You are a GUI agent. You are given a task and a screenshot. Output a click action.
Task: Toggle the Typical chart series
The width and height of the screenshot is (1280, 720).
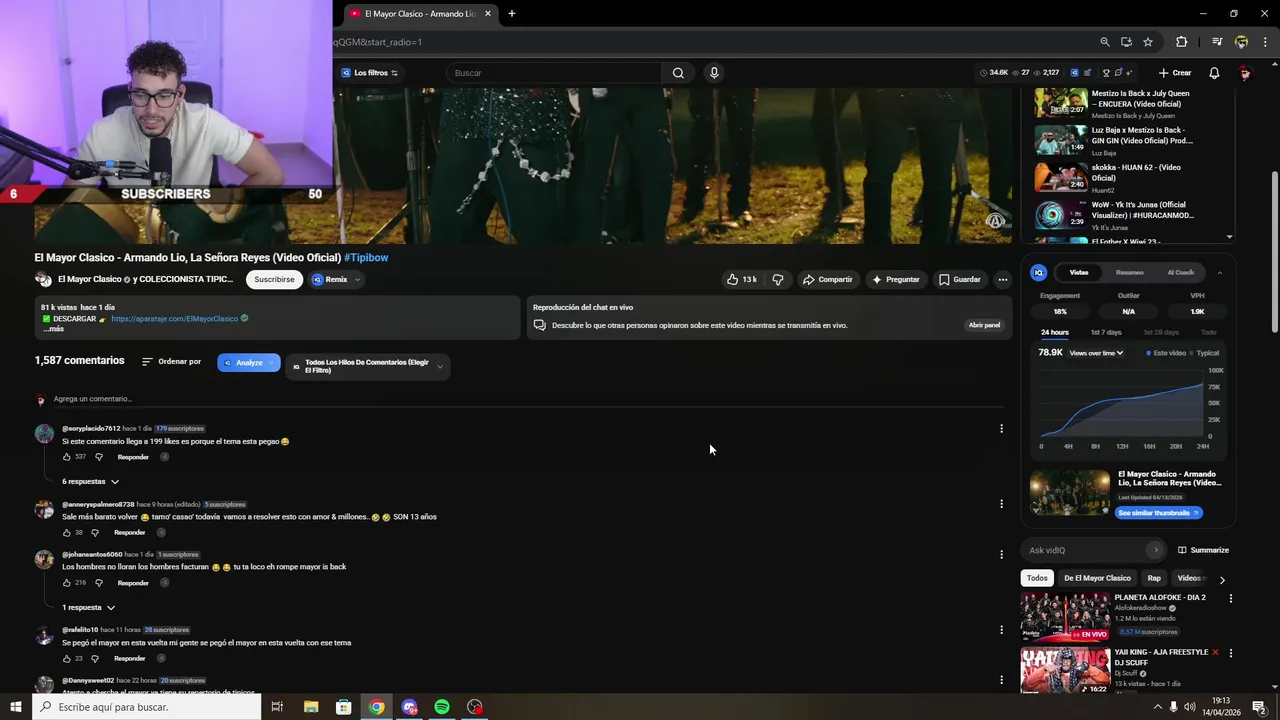coord(1205,353)
